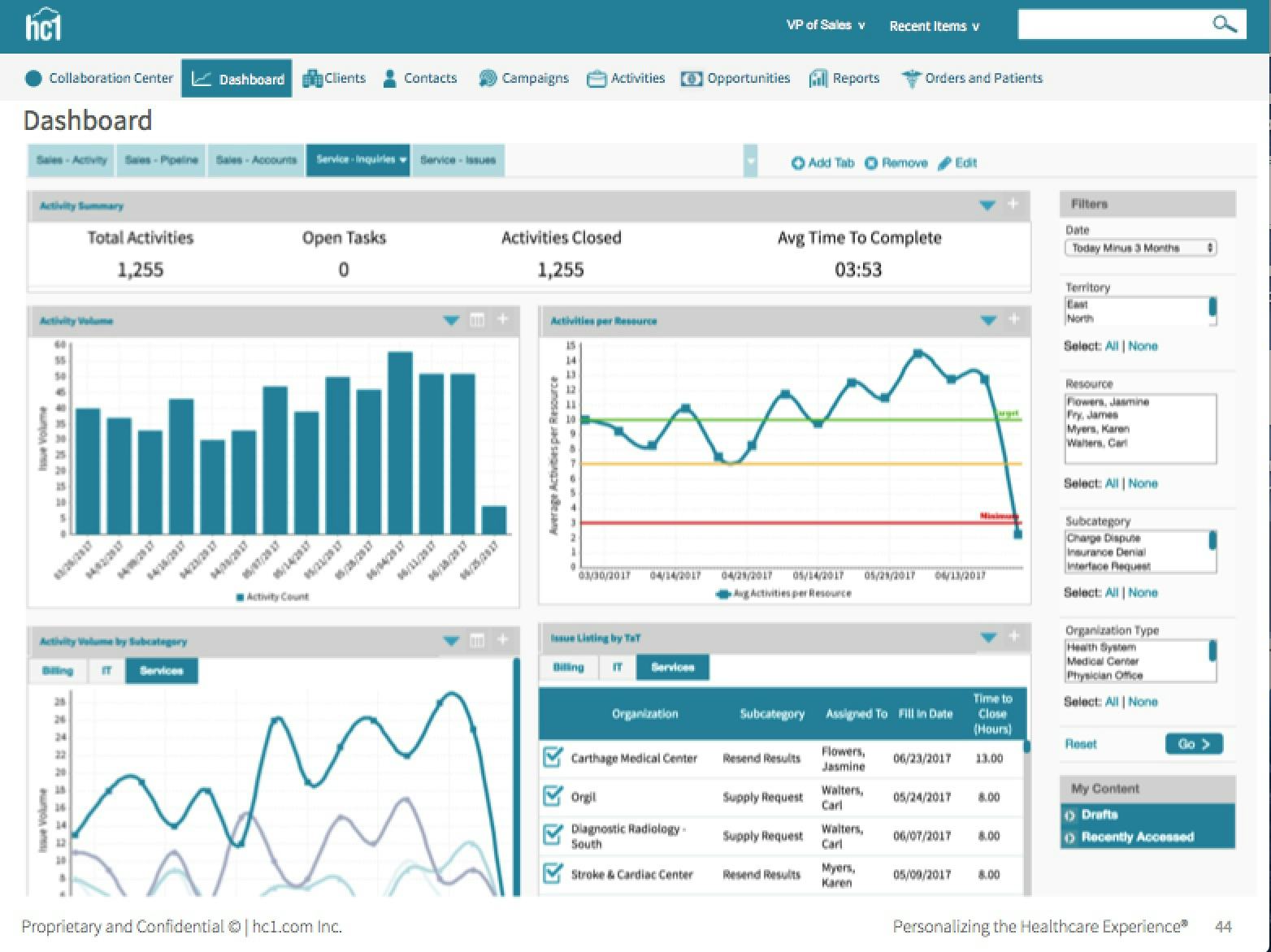Click the Go button under filters
Image resolution: width=1271 pixels, height=952 pixels.
coord(1193,743)
